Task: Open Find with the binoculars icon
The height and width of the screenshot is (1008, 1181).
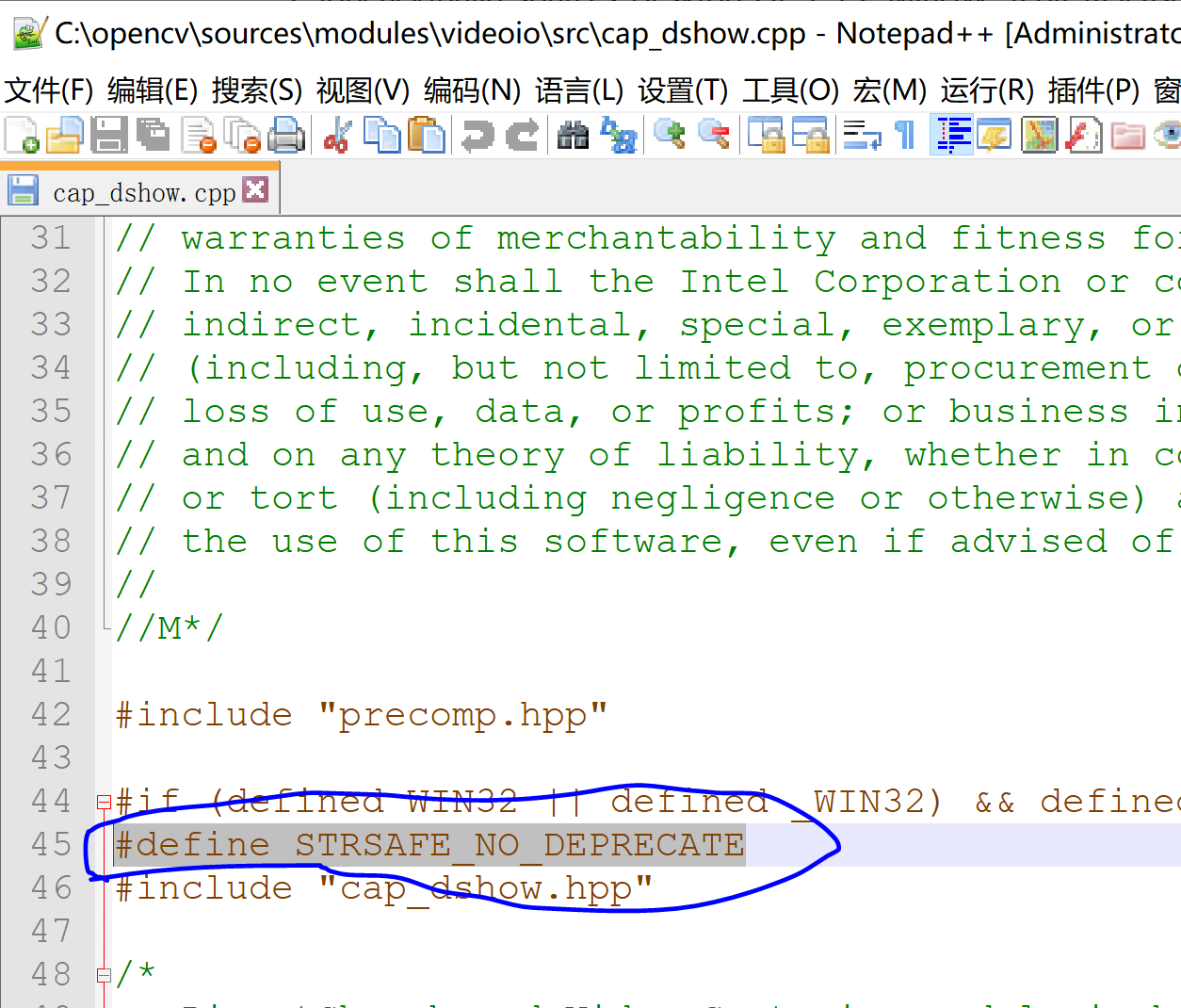Action: [573, 135]
